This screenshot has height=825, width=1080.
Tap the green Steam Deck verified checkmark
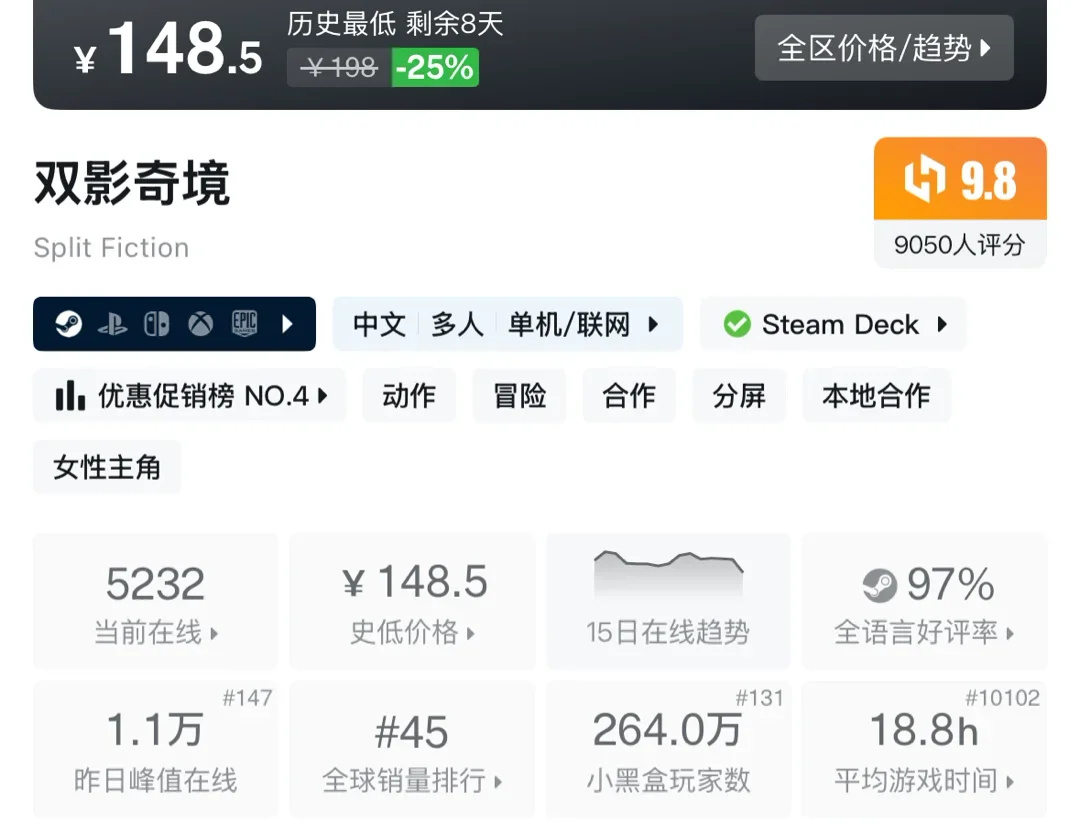[737, 324]
